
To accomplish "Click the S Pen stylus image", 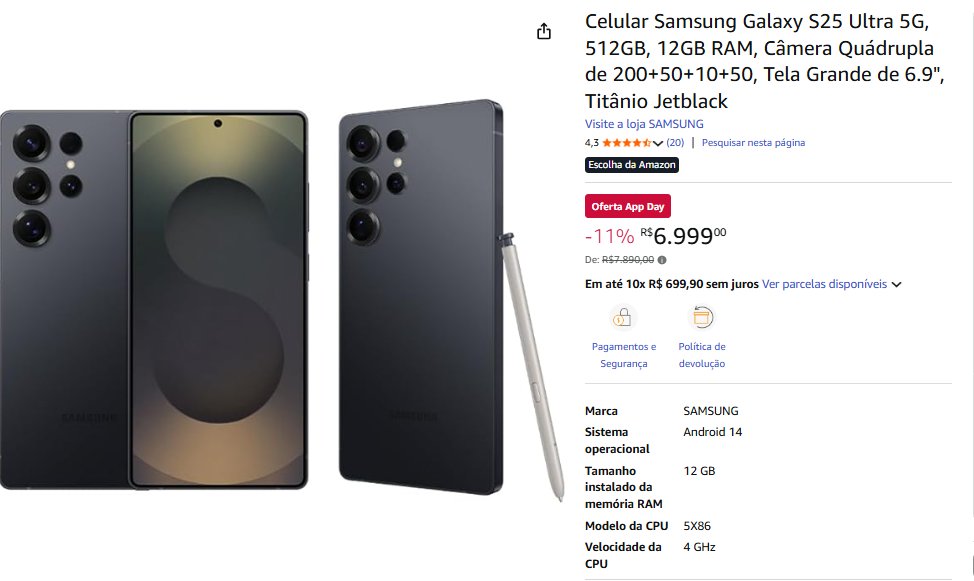I will (532, 367).
